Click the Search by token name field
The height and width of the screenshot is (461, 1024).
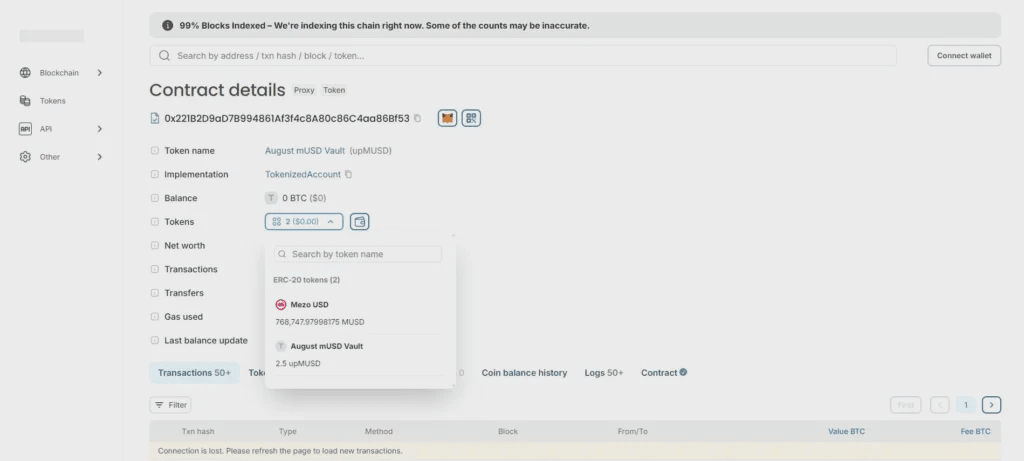(358, 254)
